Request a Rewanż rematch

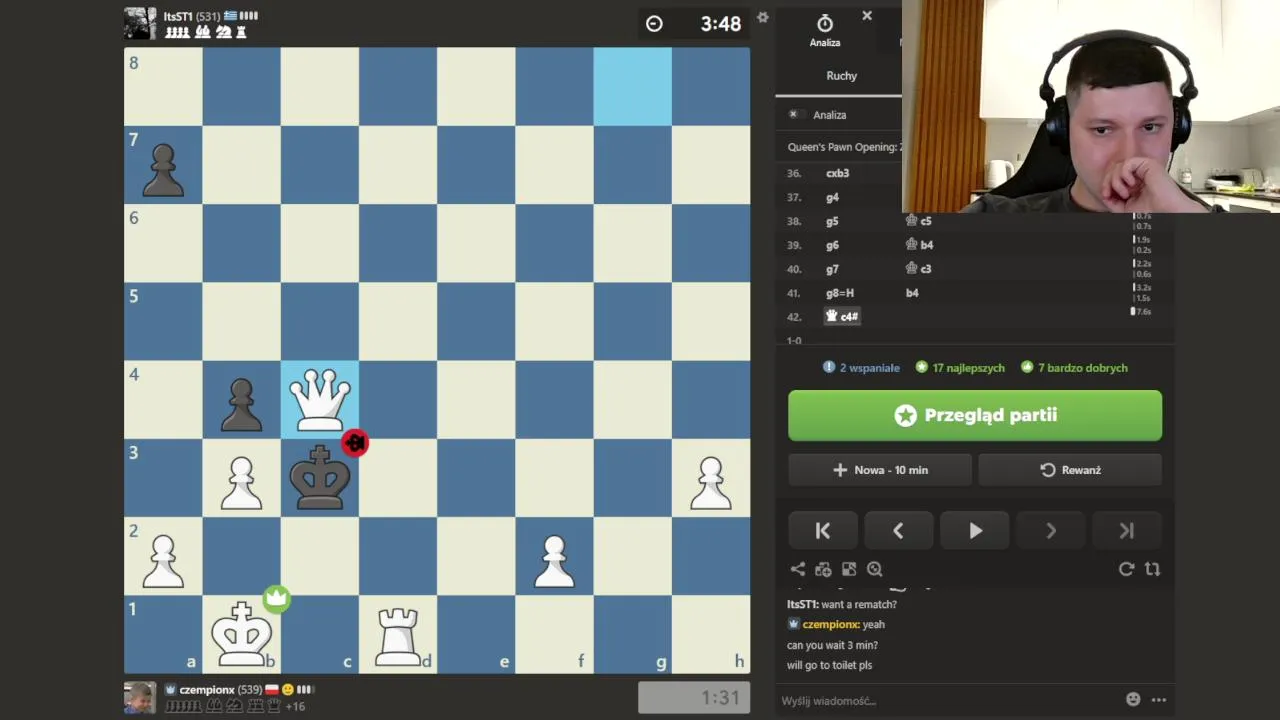pos(1070,470)
